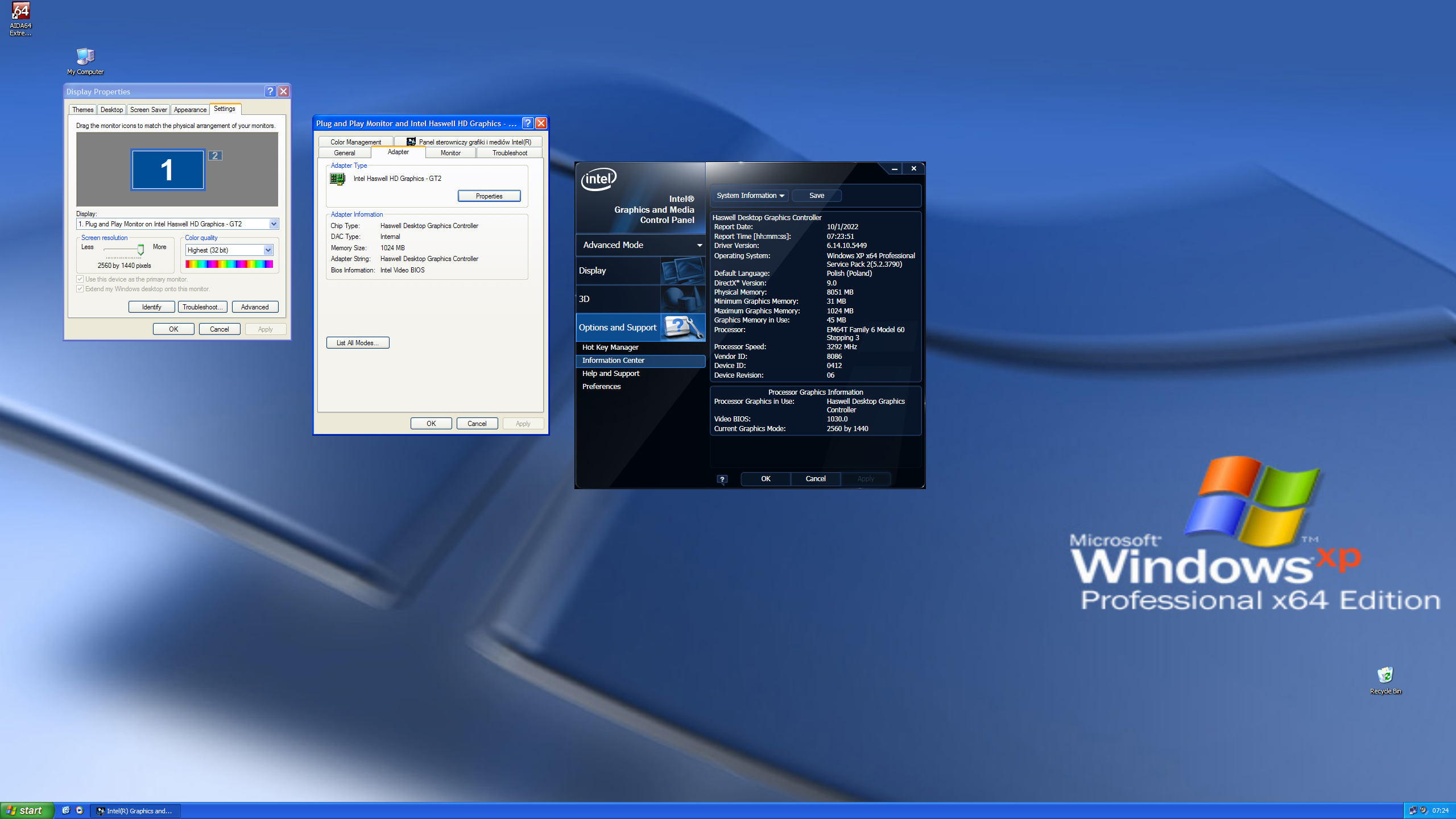1456x819 pixels.
Task: Launch Windows Media Player from Quick Launch
Action: point(80,810)
